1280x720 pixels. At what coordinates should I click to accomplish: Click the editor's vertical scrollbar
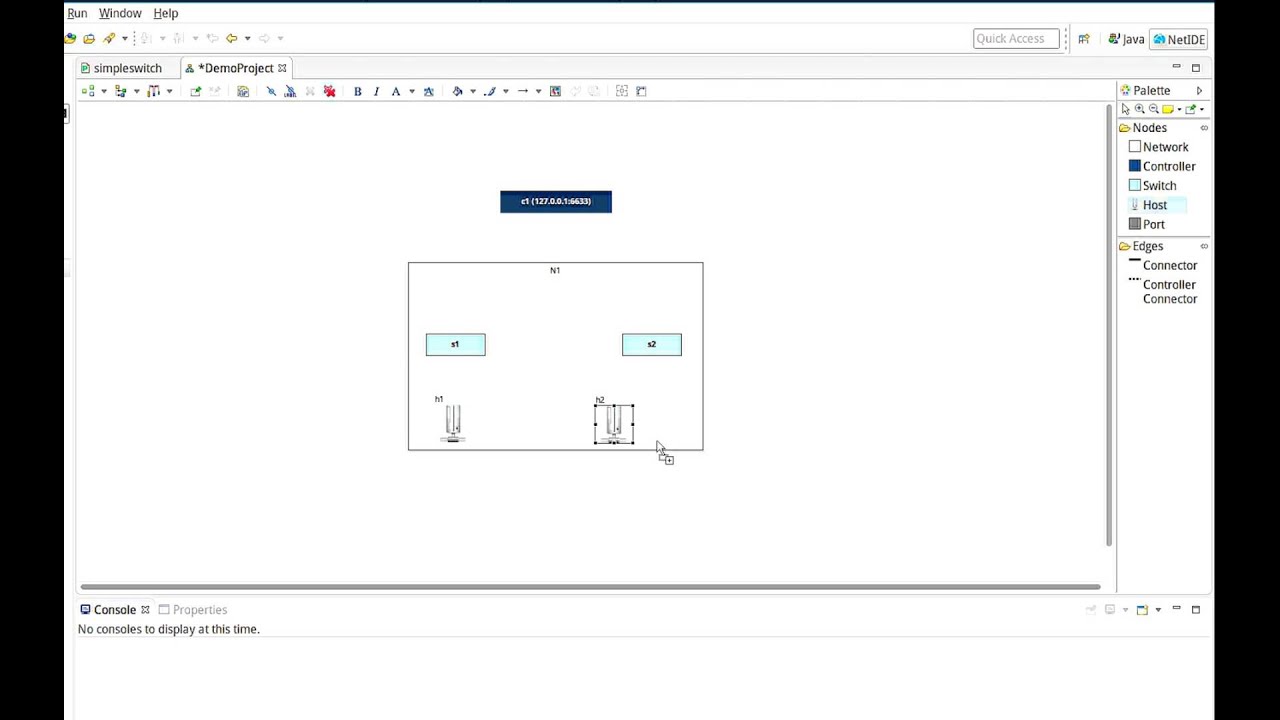[1109, 324]
